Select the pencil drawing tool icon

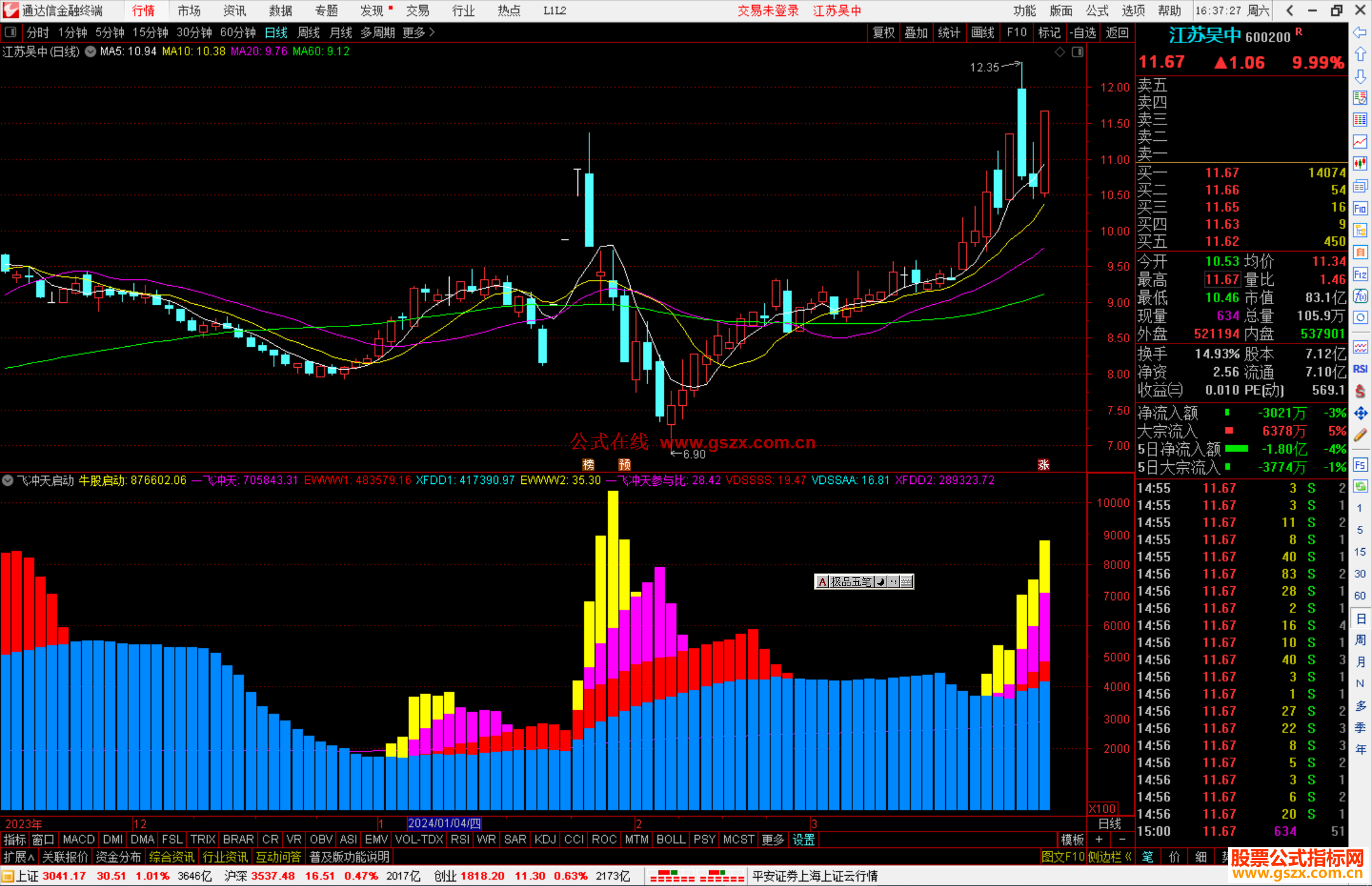tap(1360, 436)
